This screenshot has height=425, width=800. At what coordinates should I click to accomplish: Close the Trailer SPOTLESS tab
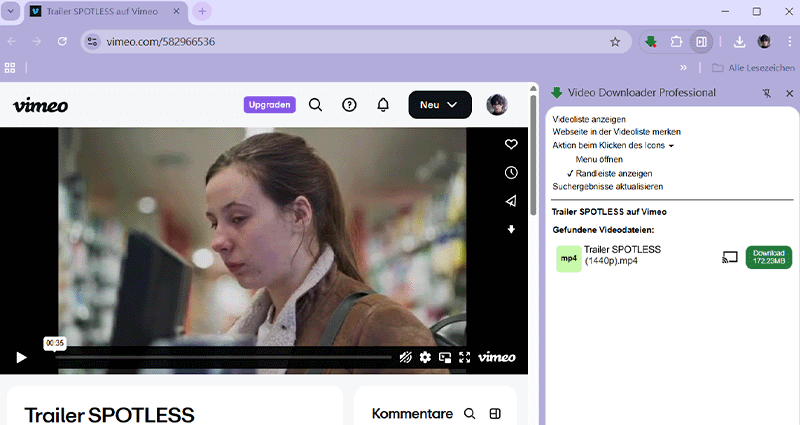176,11
